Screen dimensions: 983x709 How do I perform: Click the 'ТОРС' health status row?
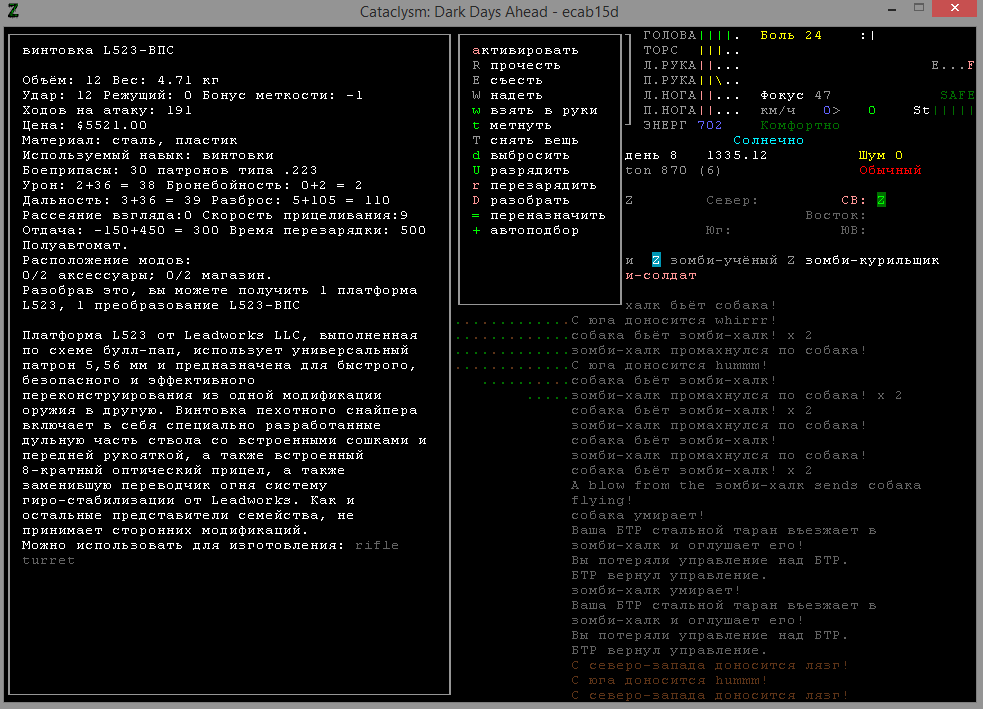point(691,50)
